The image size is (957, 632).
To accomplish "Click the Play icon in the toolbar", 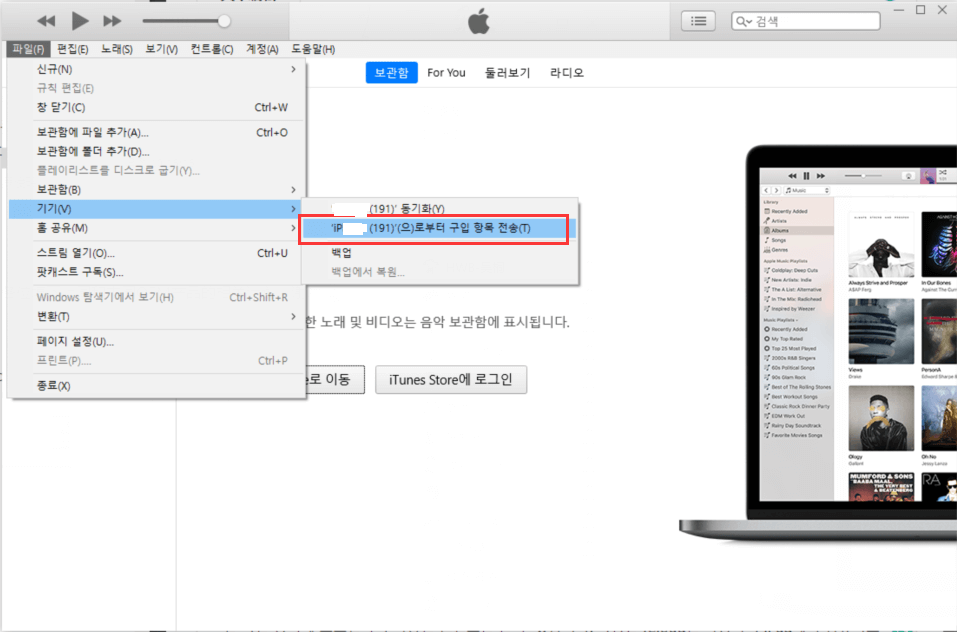I will click(x=79, y=19).
